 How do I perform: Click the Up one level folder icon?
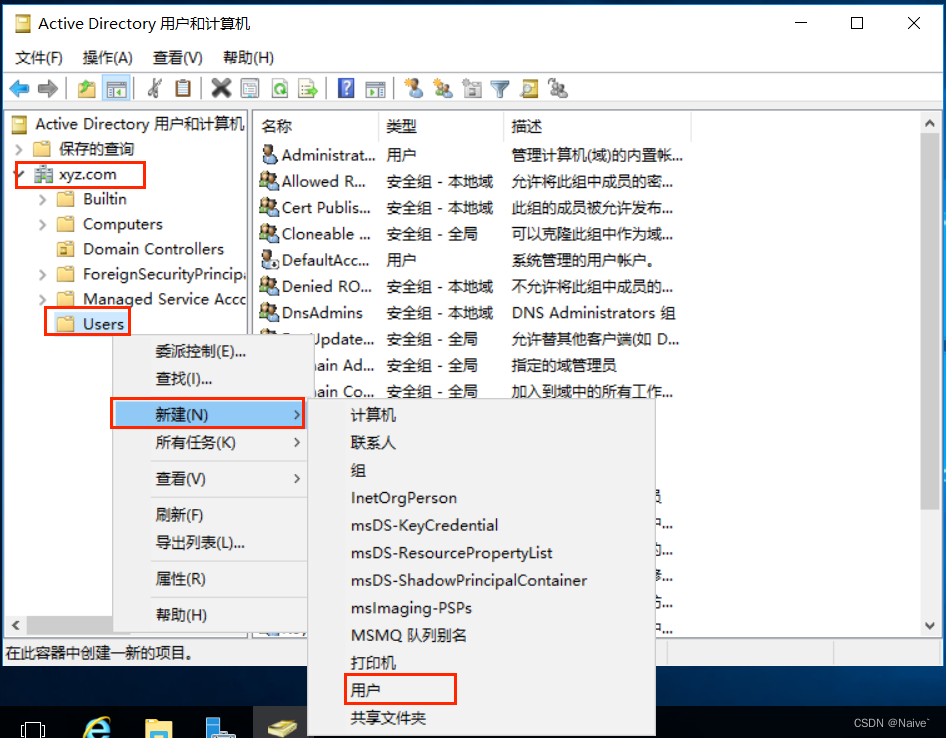87,89
